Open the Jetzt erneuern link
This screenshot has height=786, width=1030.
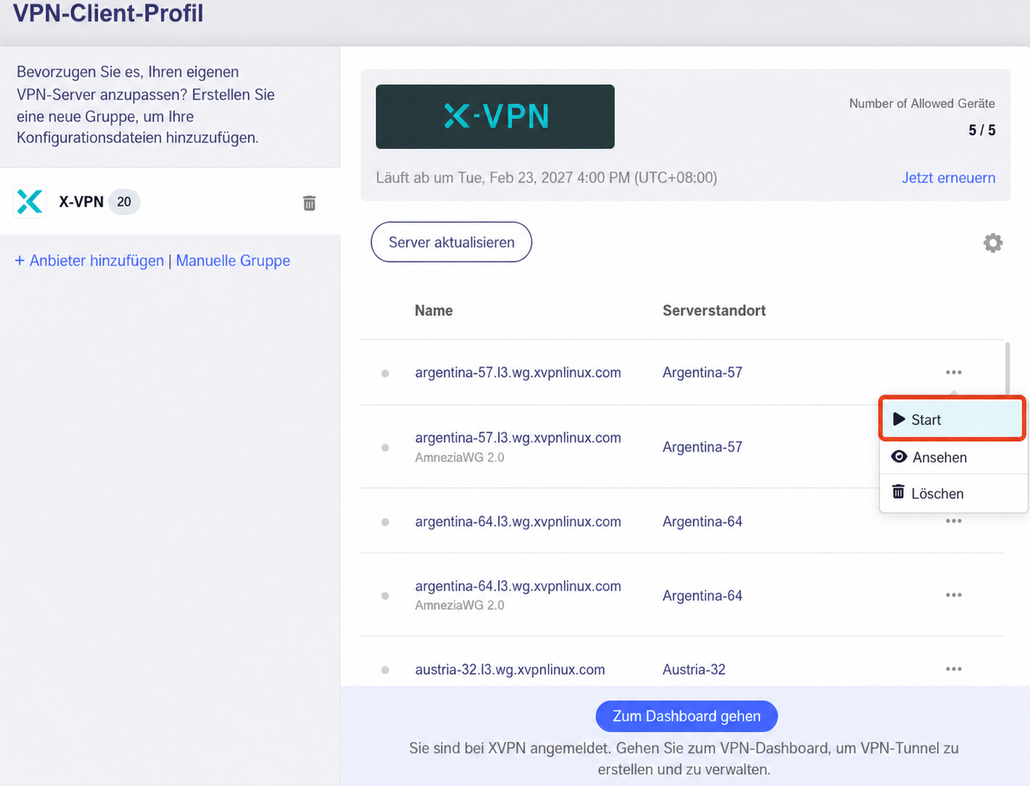tap(948, 178)
